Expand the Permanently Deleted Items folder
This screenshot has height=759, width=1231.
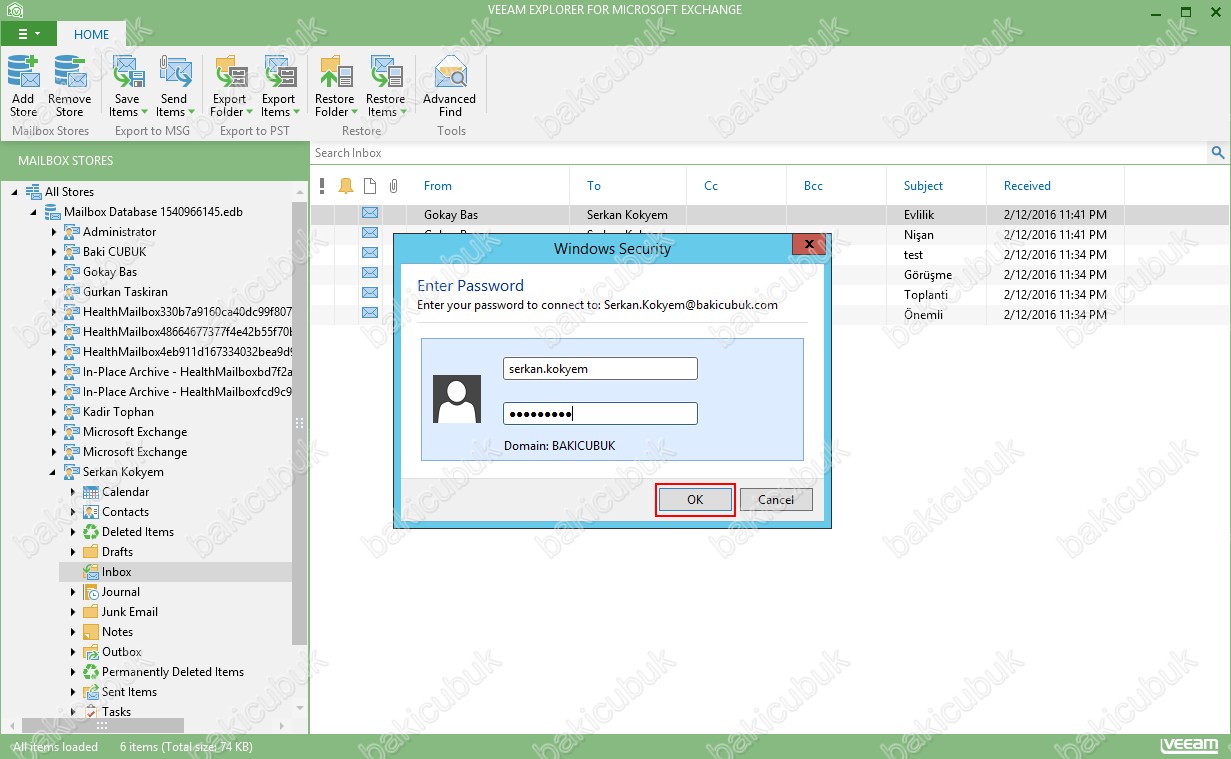73,672
